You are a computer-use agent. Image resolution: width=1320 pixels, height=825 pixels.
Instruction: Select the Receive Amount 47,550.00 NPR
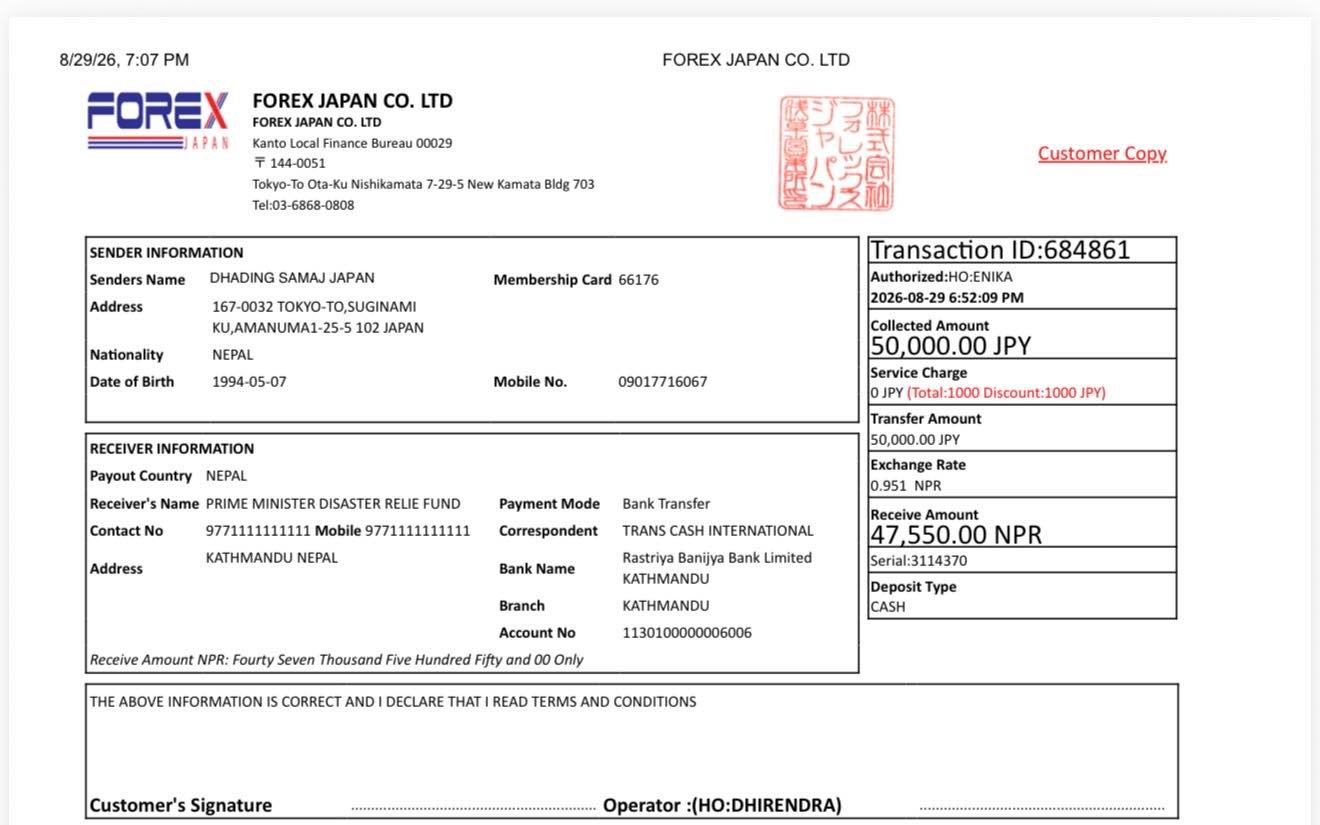click(x=956, y=535)
